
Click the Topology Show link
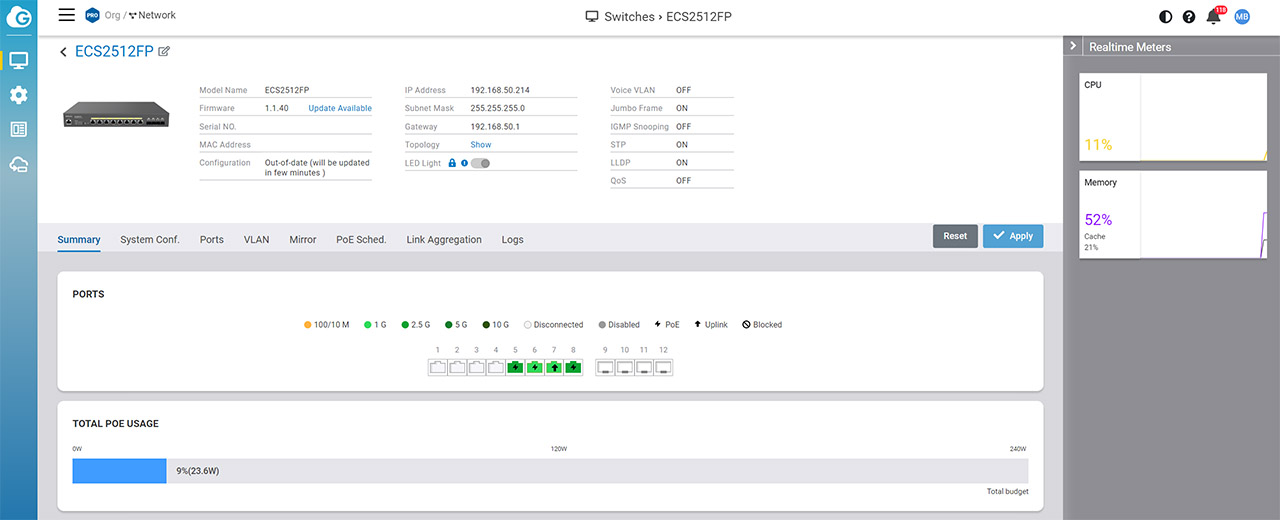(481, 145)
